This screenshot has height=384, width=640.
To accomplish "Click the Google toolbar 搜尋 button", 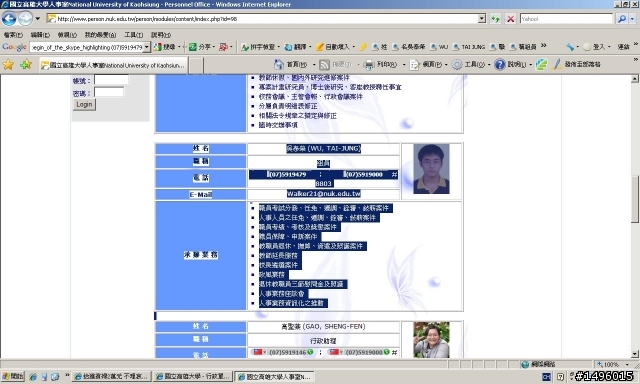I will click(x=165, y=47).
